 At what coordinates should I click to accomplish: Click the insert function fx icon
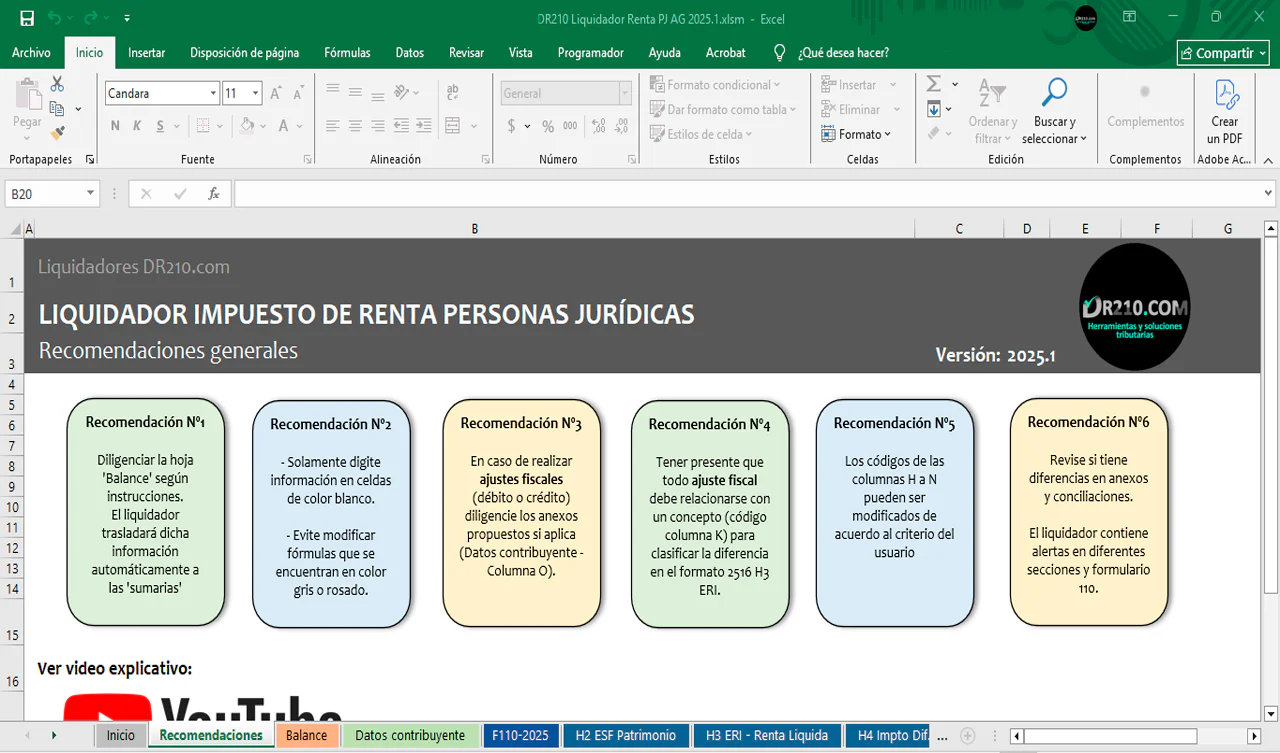coord(213,194)
